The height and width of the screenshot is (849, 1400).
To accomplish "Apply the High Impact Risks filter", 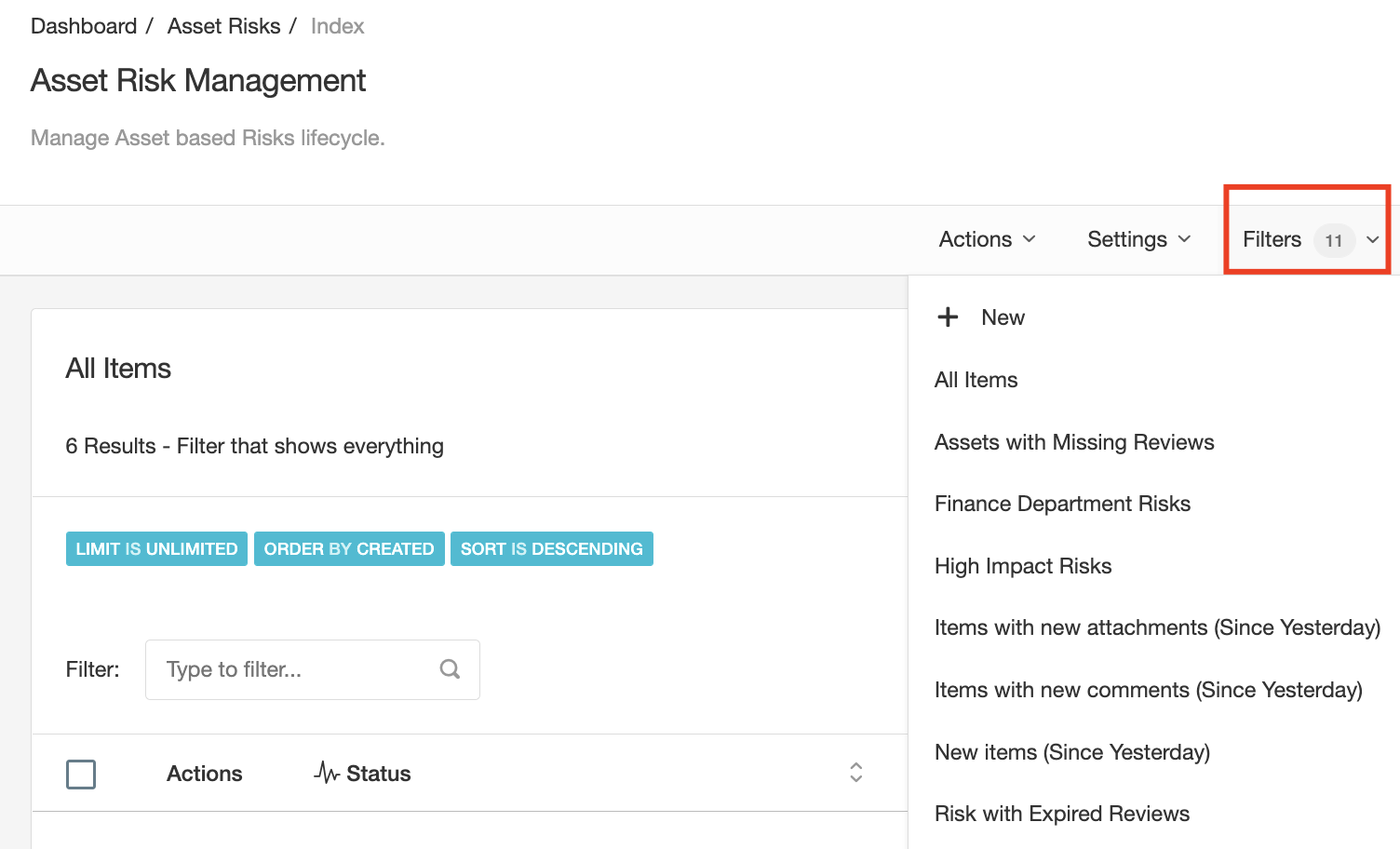I will click(x=1022, y=566).
